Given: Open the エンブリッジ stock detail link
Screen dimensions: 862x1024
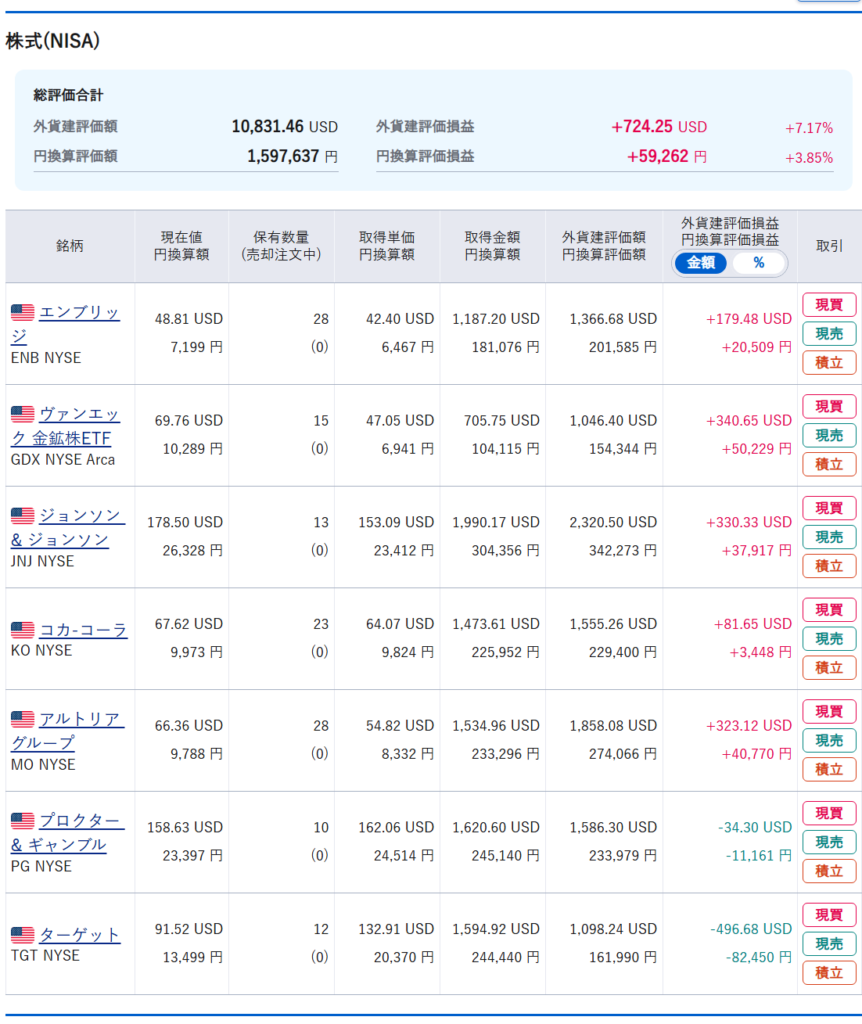Looking at the screenshot, I should tap(78, 313).
